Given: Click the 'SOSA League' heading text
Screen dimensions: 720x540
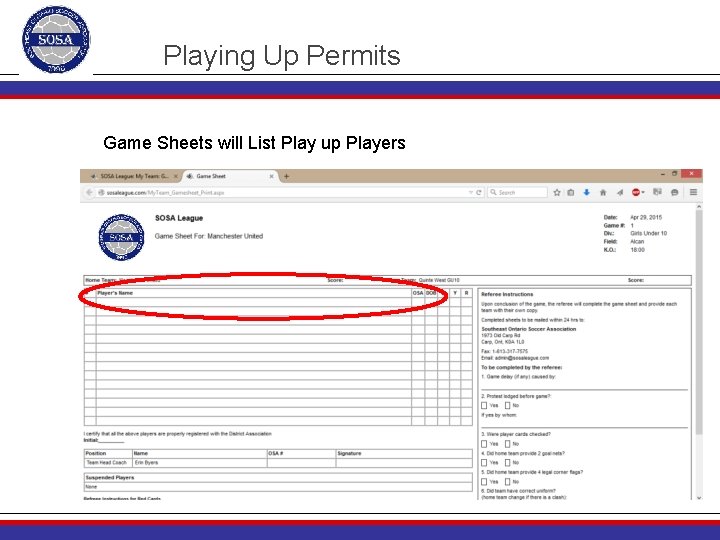Looking at the screenshot, I should pyautogui.click(x=179, y=218).
